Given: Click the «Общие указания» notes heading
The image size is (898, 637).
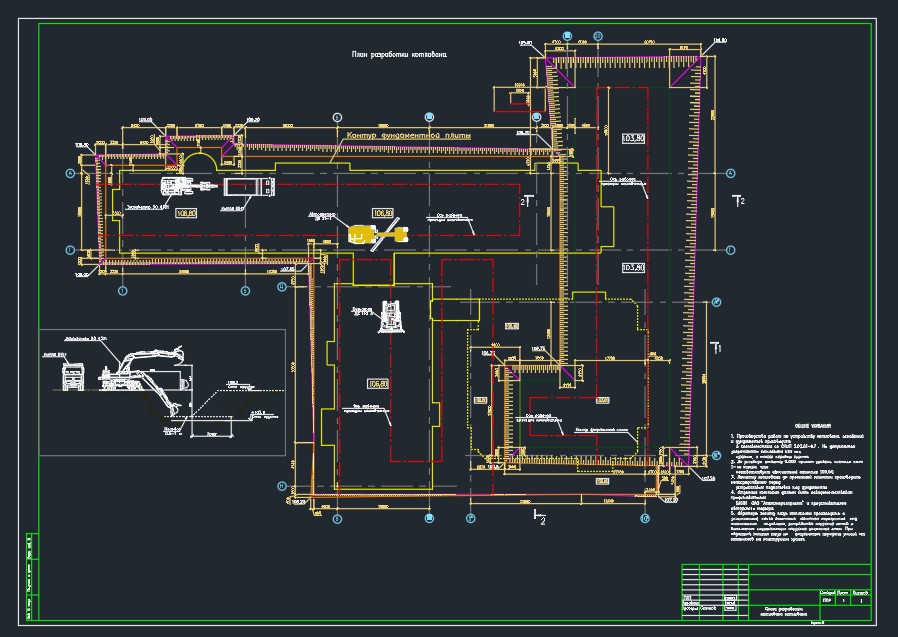Looking at the screenshot, I should [x=813, y=426].
